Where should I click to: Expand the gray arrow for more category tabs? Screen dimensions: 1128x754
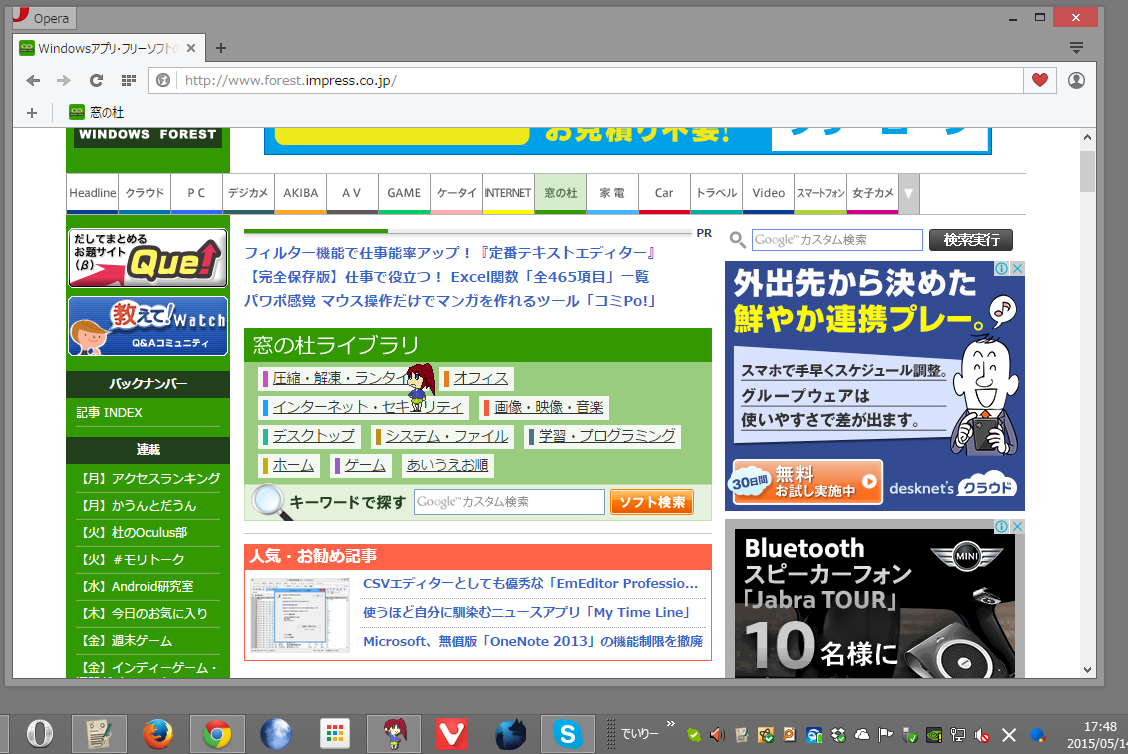pos(907,192)
